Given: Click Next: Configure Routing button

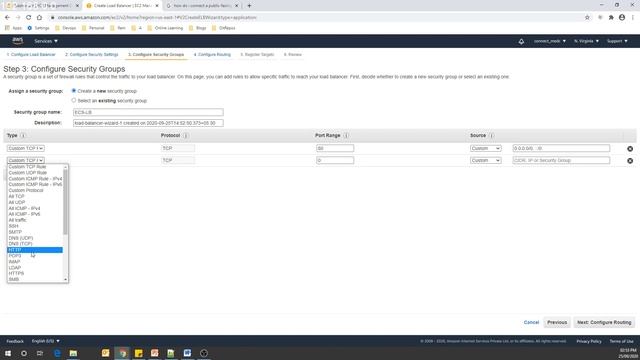Looking at the screenshot, I should pos(604,322).
